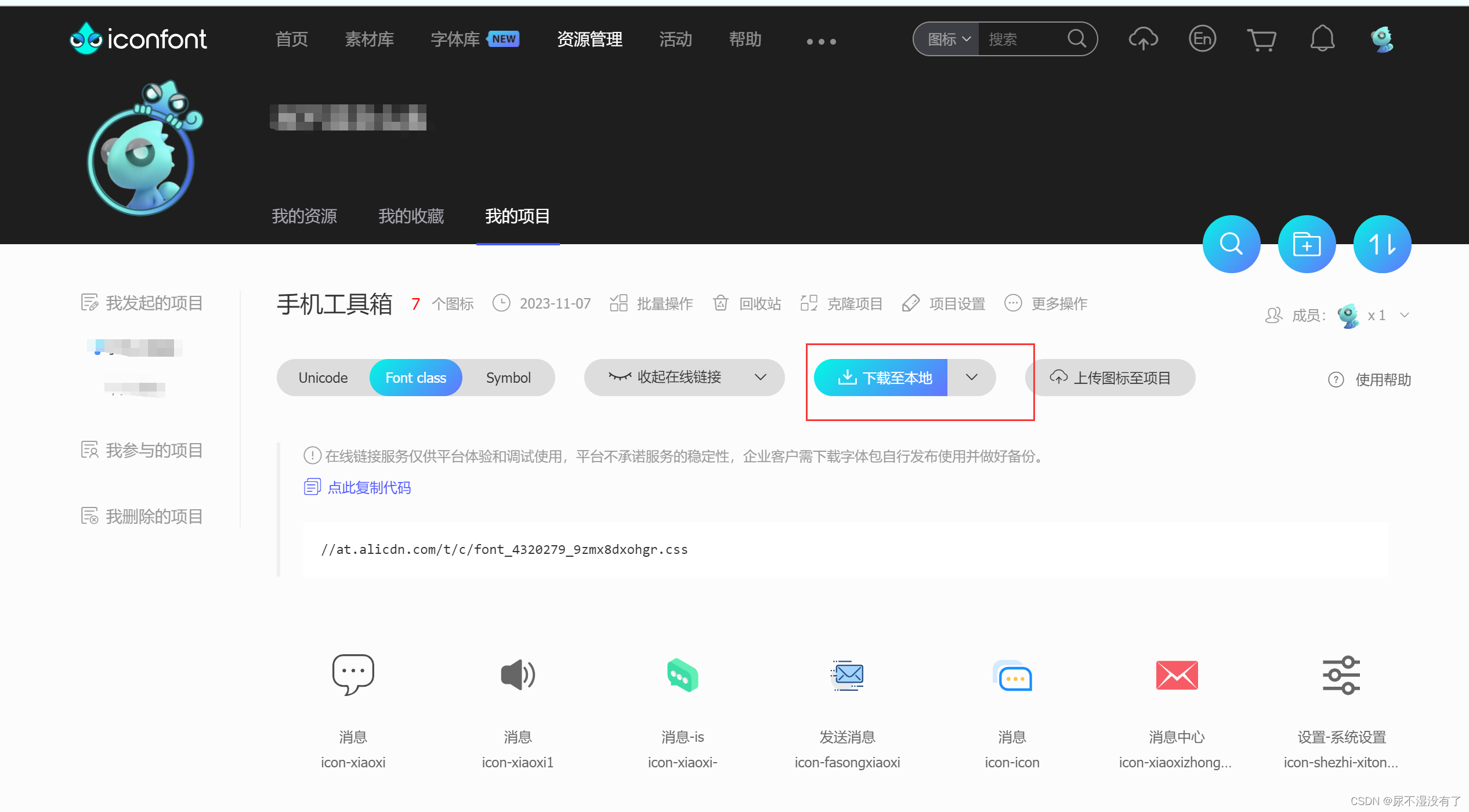Expand the 图标 search type dropdown
Screen dimensions: 1469x812
click(x=948, y=39)
